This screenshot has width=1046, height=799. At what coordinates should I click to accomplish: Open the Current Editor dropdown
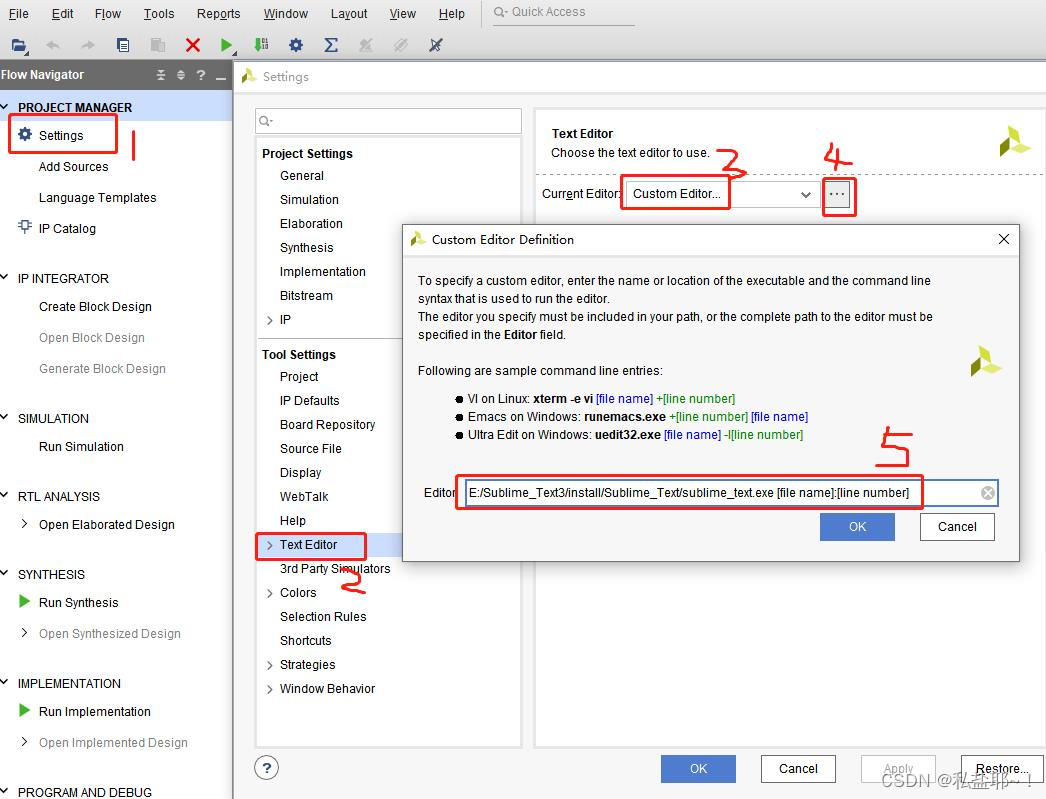click(x=806, y=195)
